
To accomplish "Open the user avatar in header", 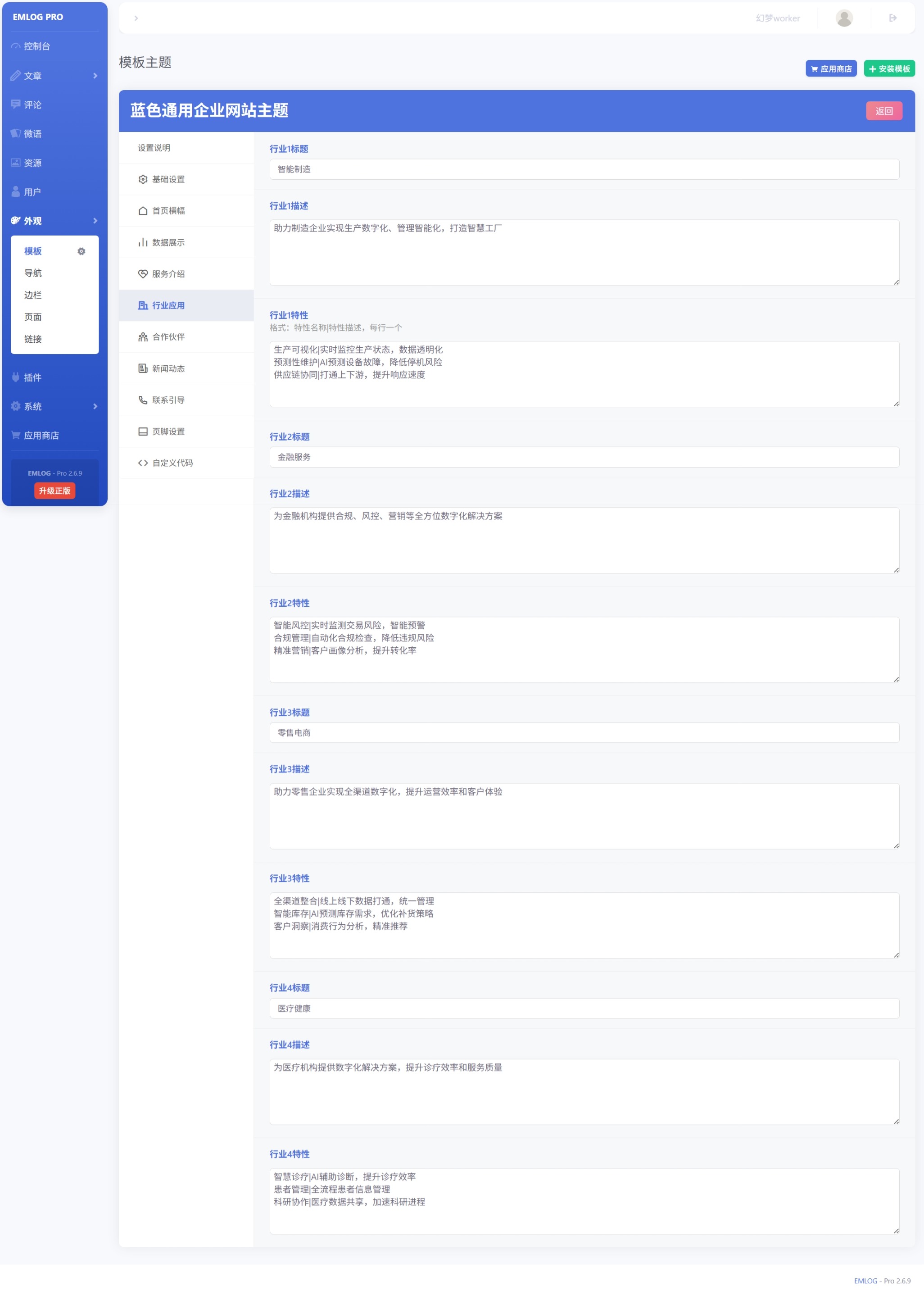I will click(844, 18).
